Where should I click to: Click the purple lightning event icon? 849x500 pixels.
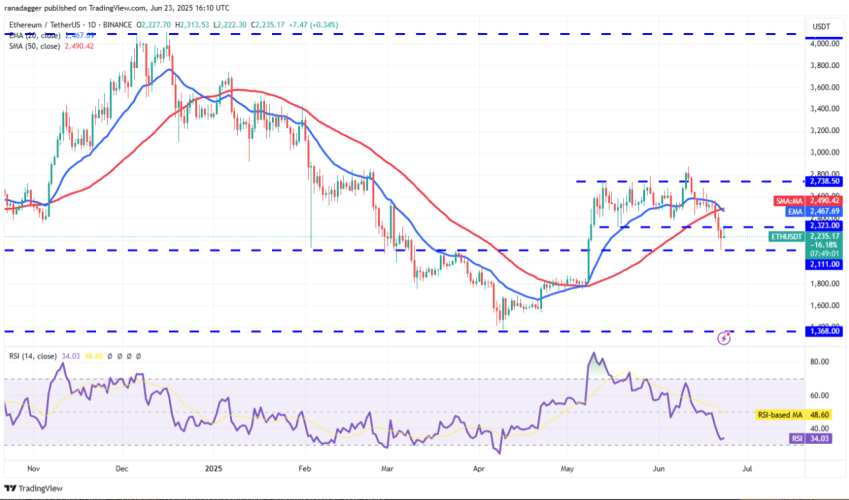coord(724,338)
